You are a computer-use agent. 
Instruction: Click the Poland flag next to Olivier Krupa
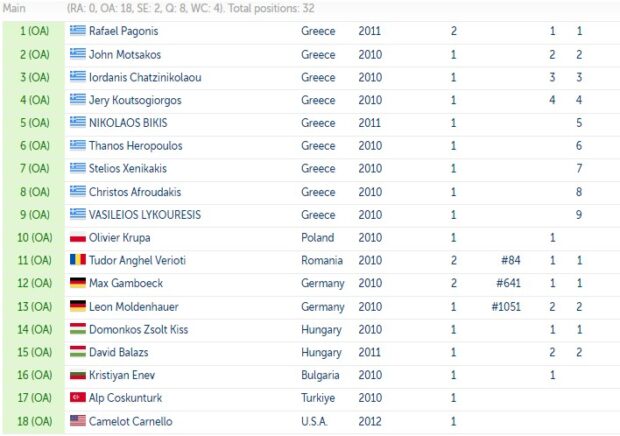[x=78, y=238]
